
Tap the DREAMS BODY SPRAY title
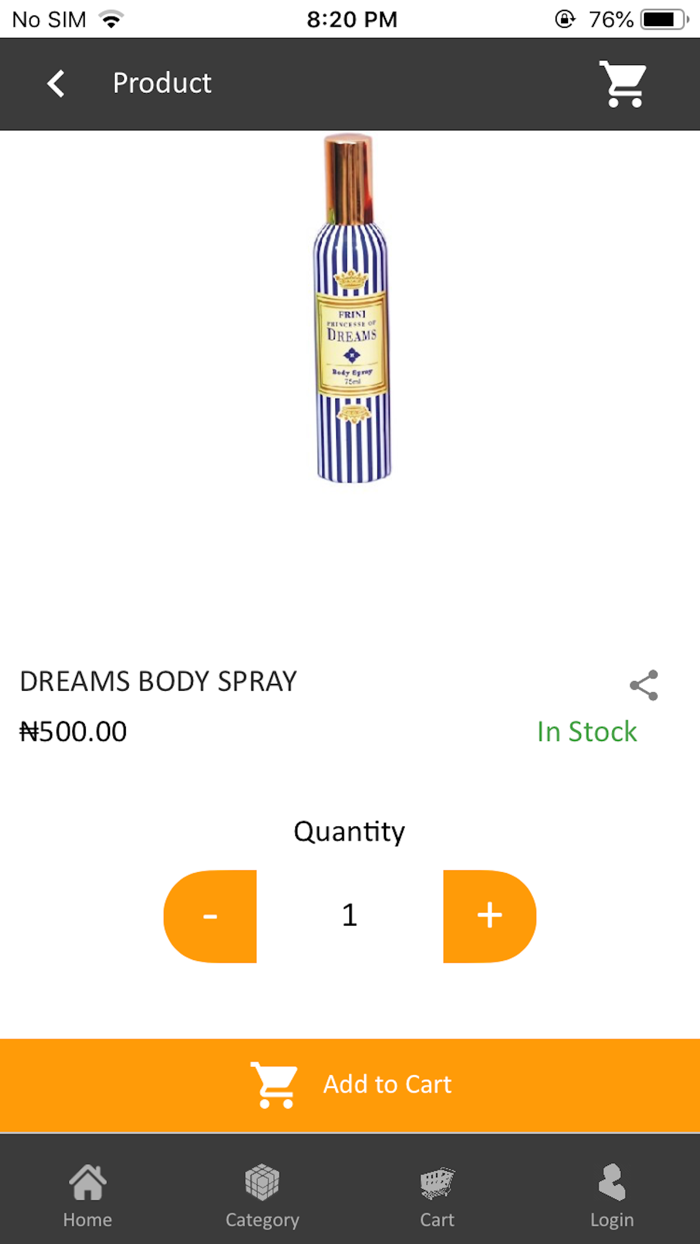158,682
